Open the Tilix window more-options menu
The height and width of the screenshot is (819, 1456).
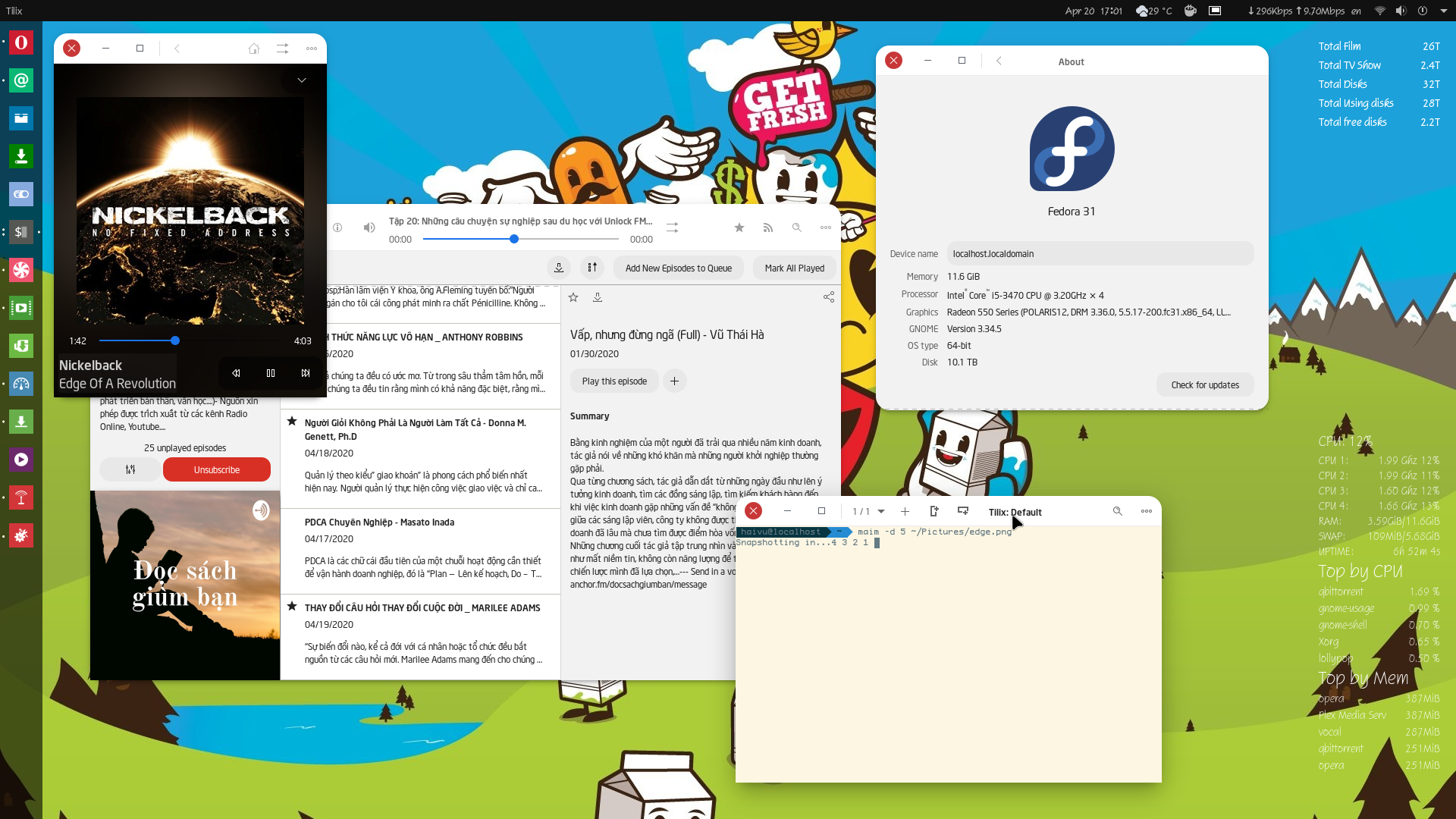click(x=1147, y=512)
